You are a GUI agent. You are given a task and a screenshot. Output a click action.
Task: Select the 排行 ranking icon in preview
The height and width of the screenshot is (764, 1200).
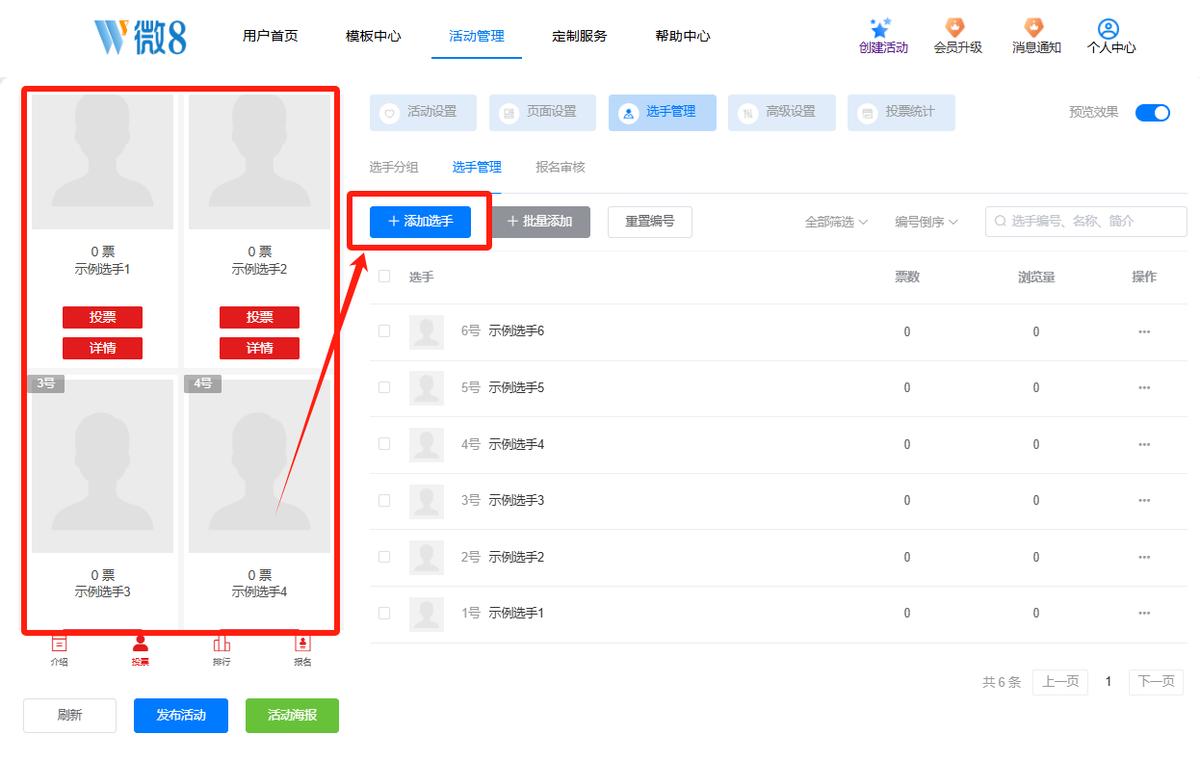tap(221, 644)
